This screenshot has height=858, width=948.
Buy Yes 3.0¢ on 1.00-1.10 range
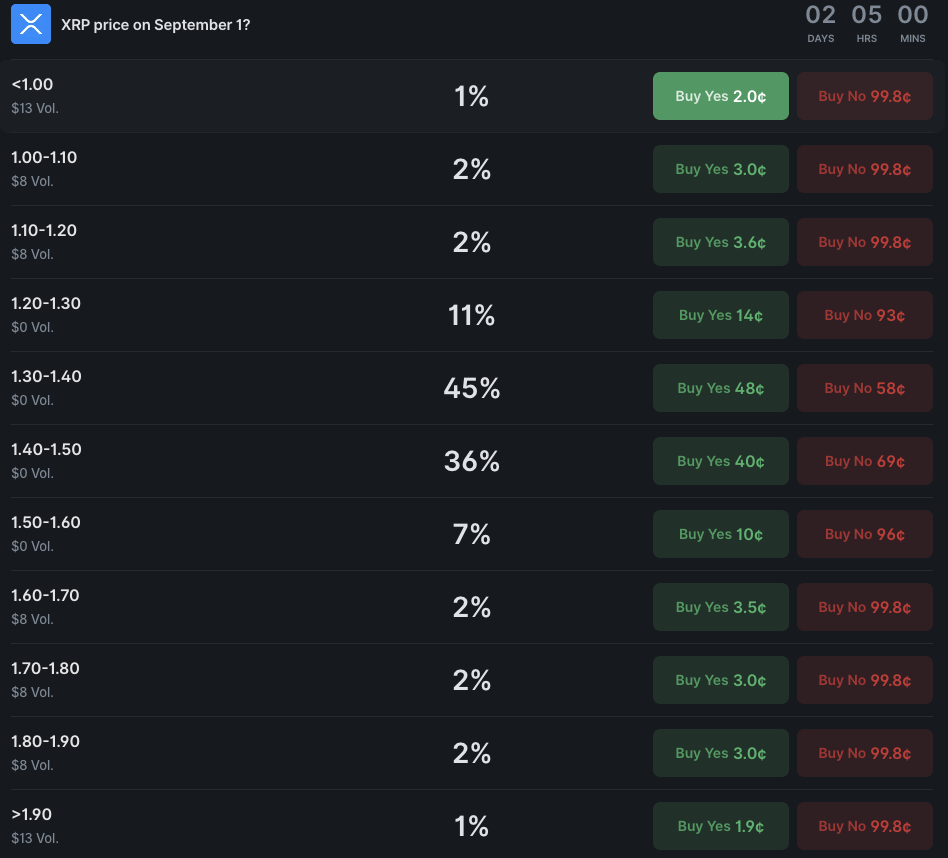coord(721,169)
